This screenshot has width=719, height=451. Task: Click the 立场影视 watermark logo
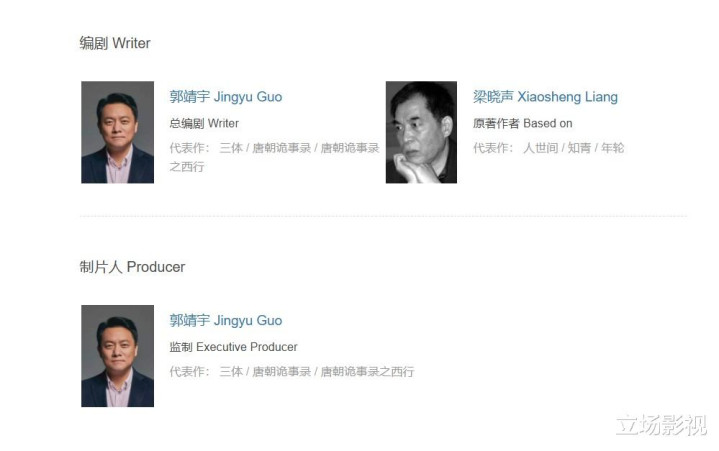pyautogui.click(x=661, y=425)
